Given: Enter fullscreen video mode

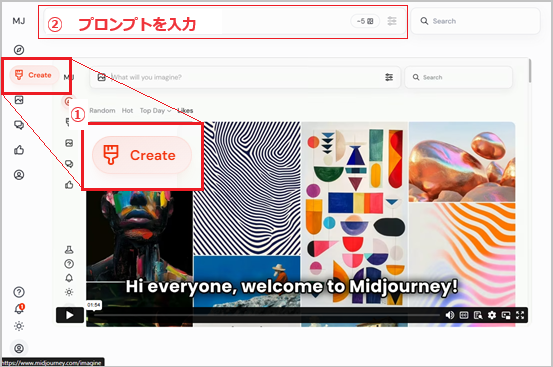Looking at the screenshot, I should [x=520, y=315].
